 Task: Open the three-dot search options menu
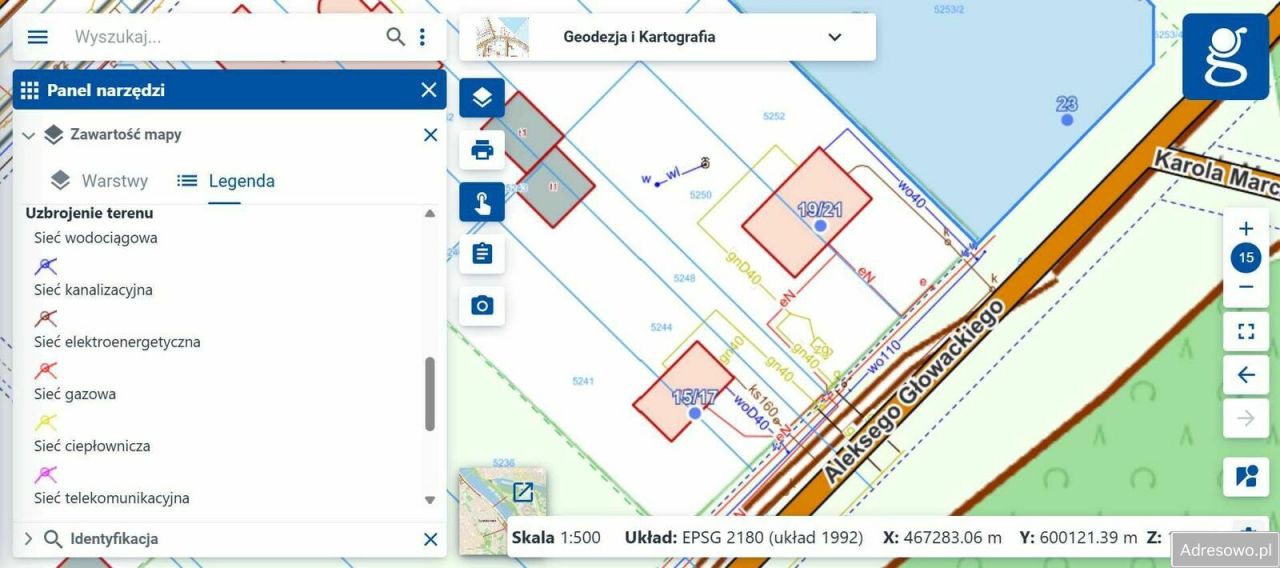(x=422, y=37)
